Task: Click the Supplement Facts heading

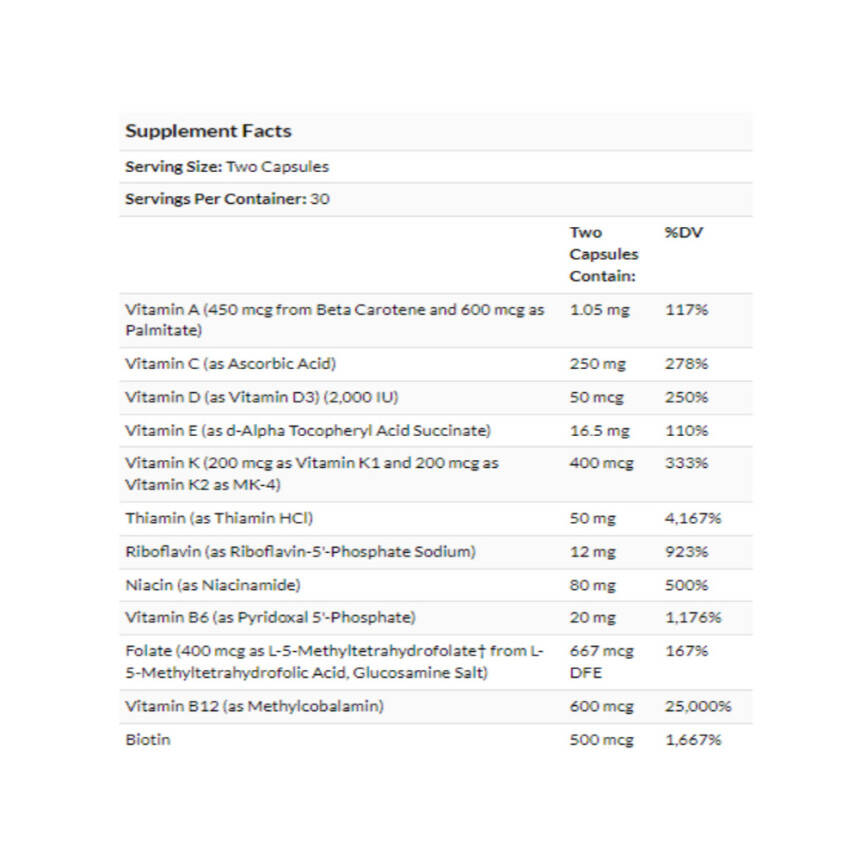Action: pos(208,131)
